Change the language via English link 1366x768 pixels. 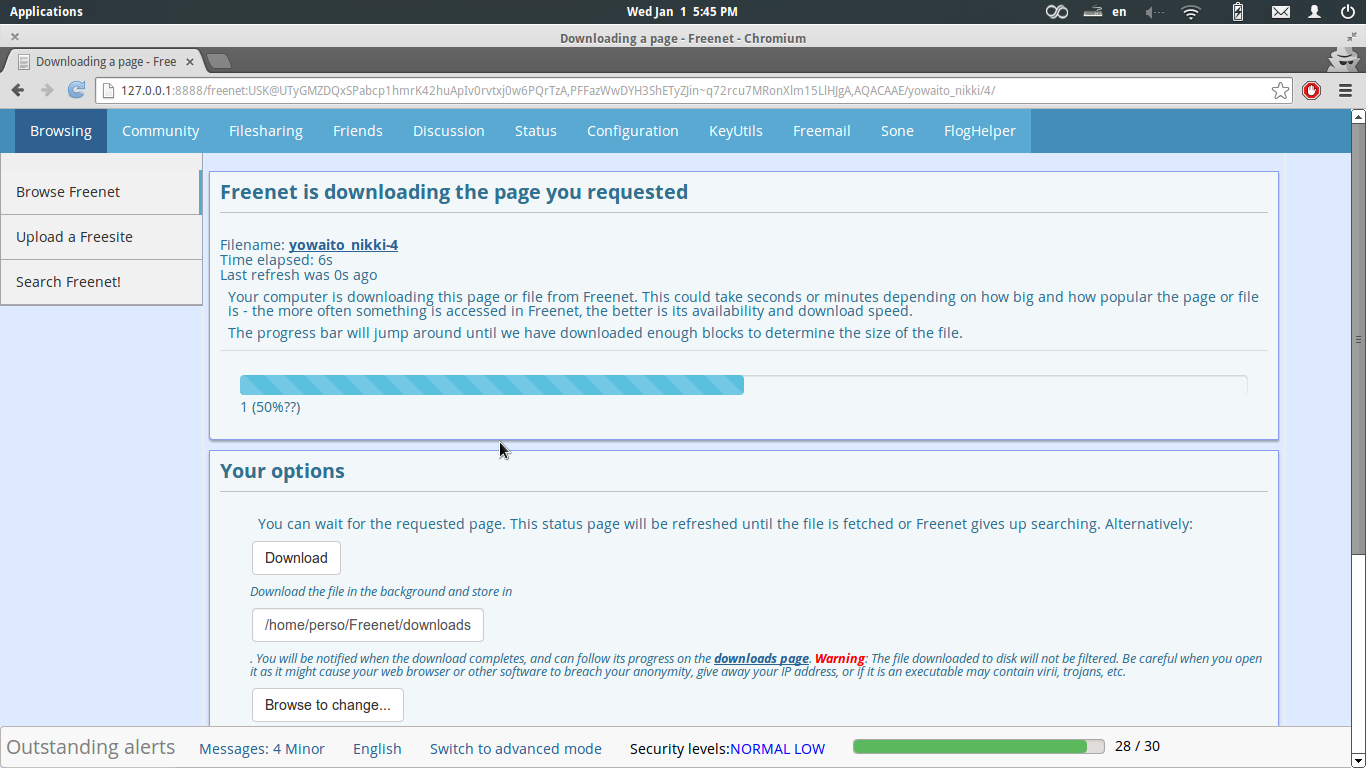pyautogui.click(x=377, y=749)
